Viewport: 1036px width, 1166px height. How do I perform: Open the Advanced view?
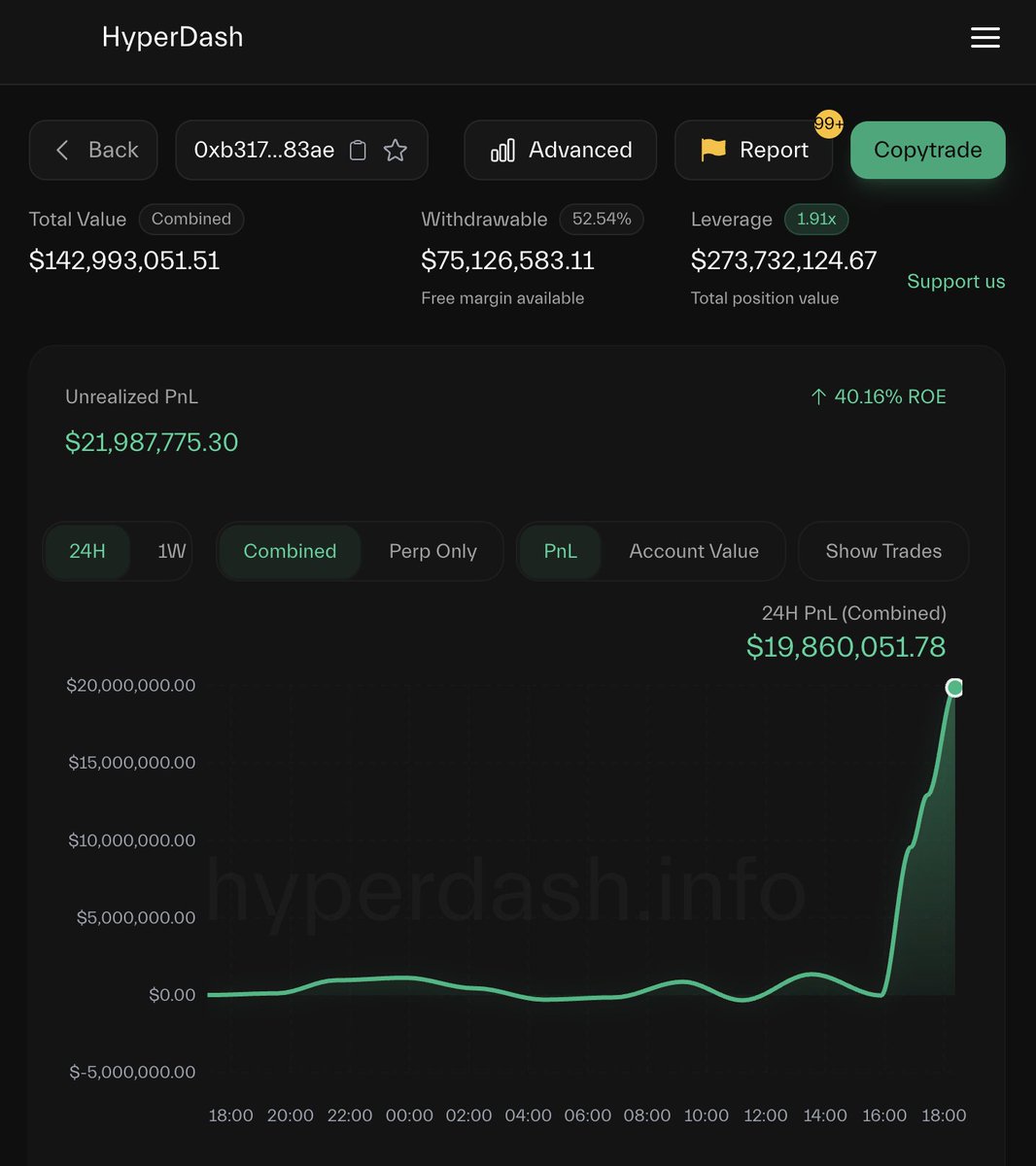pos(561,150)
